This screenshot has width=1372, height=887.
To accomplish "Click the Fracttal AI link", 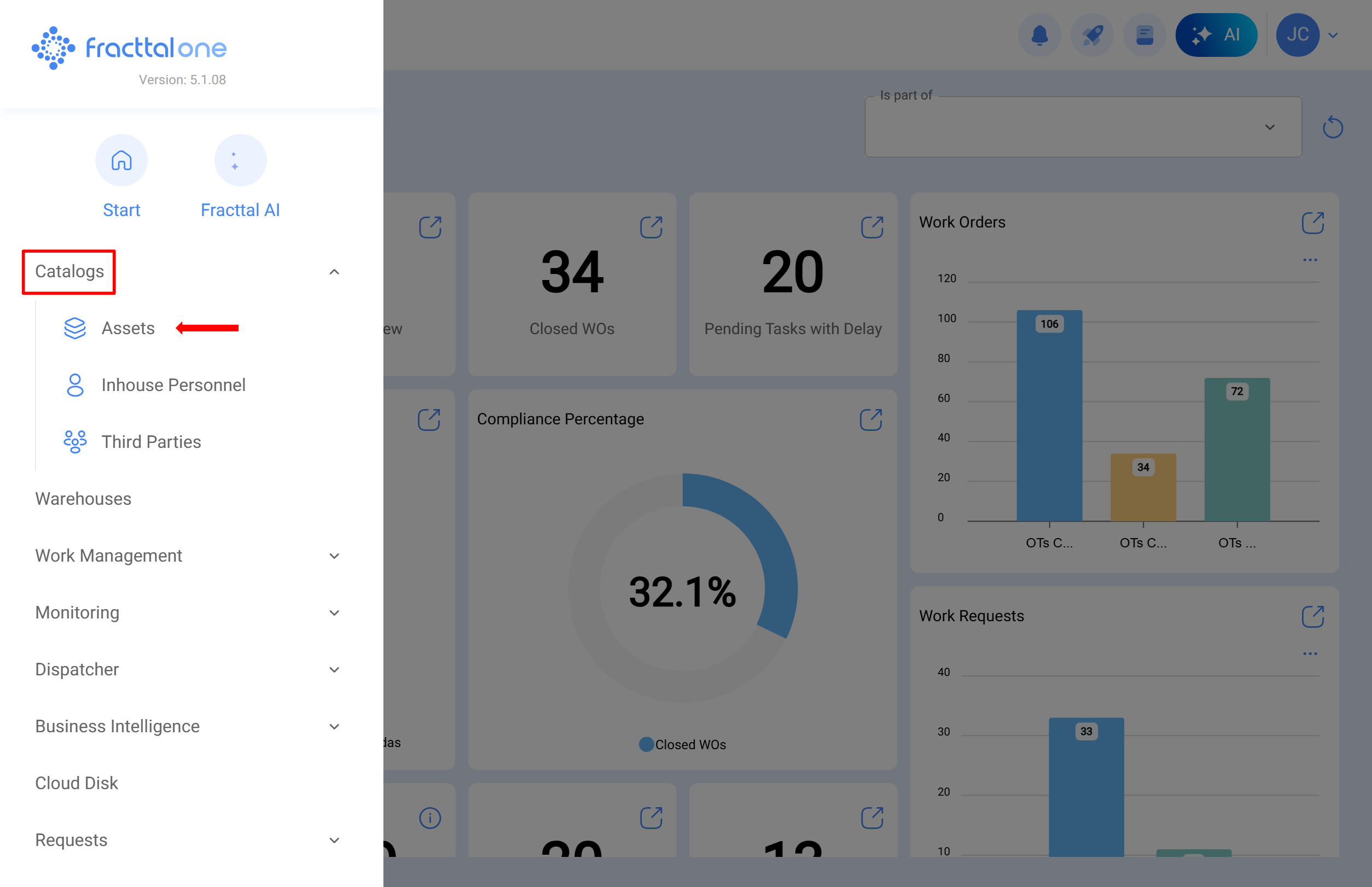I will click(x=240, y=209).
